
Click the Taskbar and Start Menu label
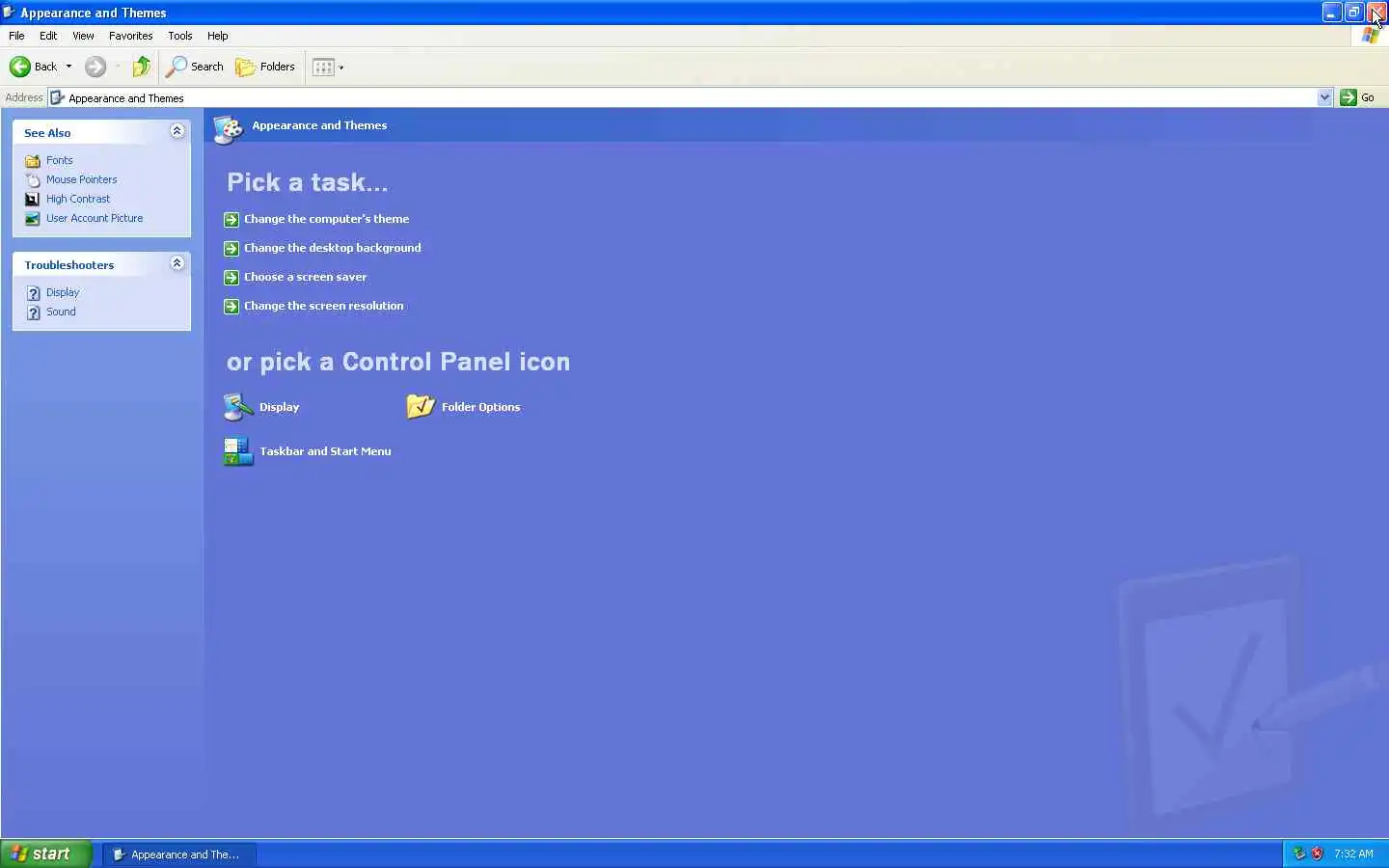(x=325, y=451)
